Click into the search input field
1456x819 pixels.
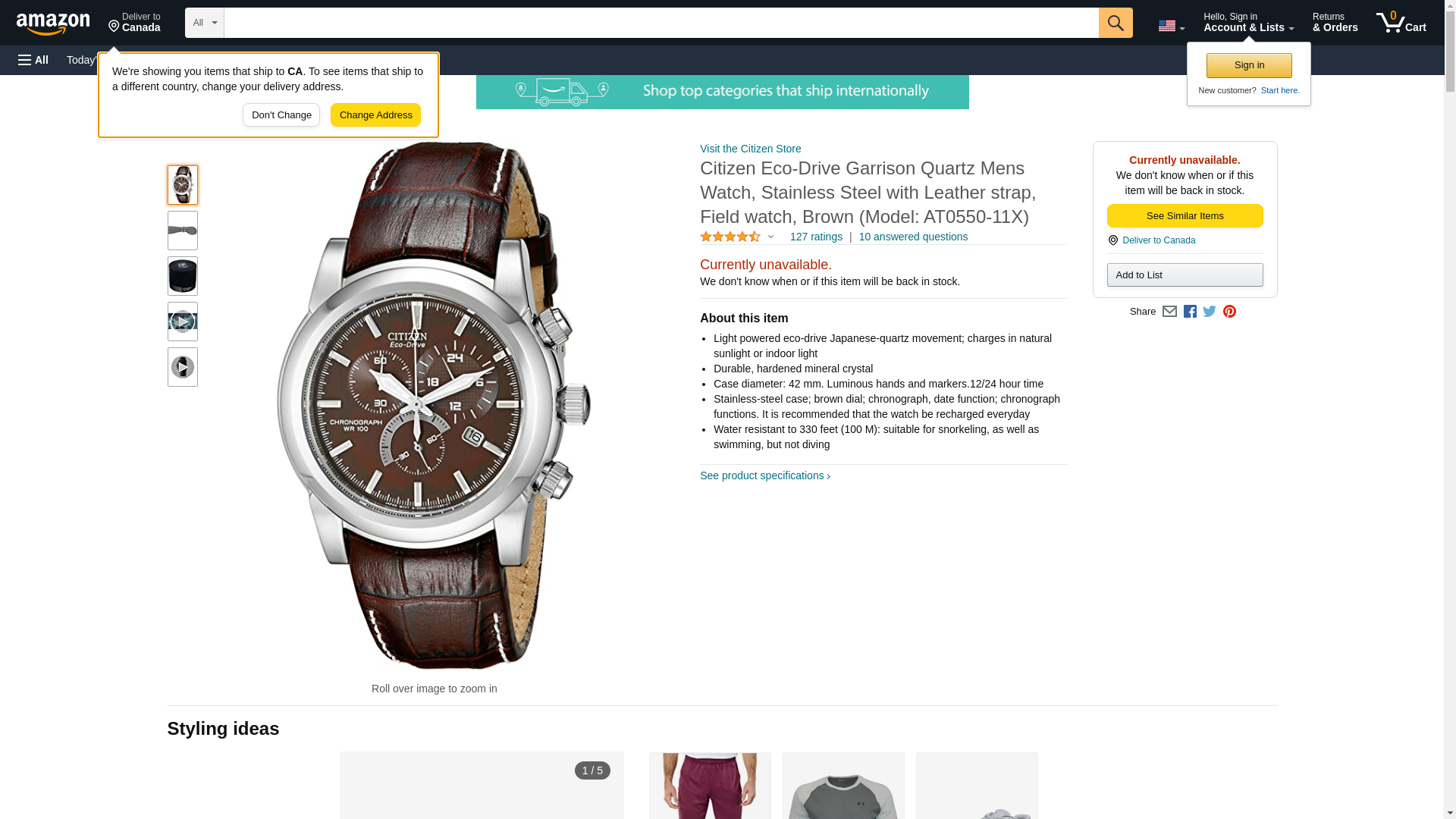tap(661, 23)
